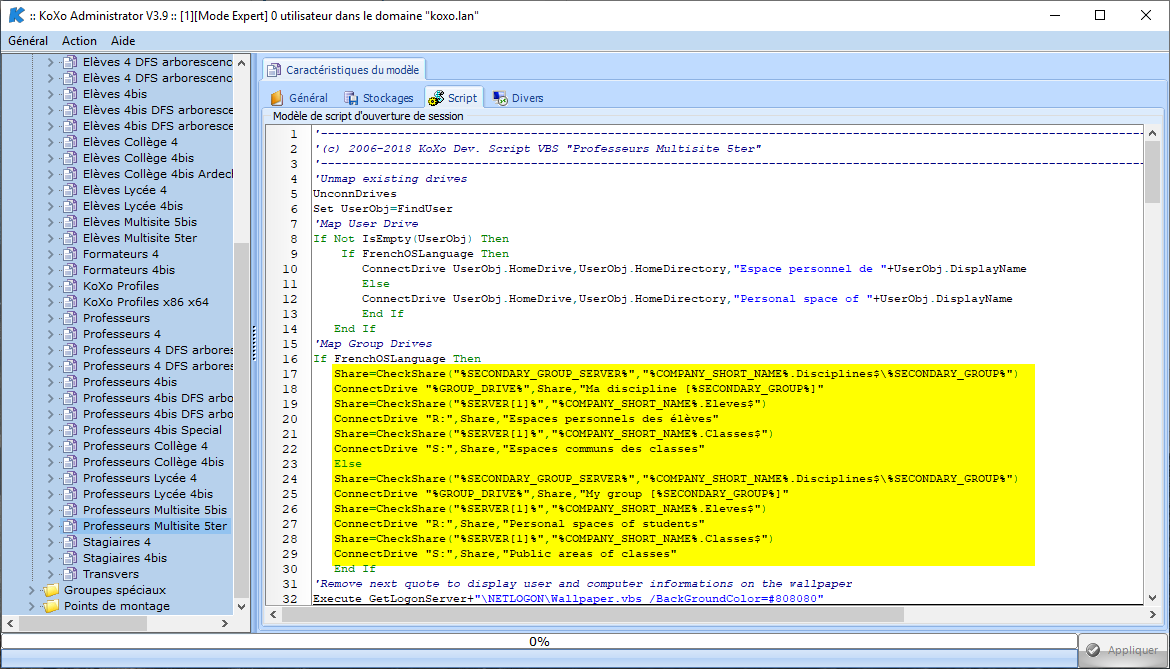Expand the Professeurs Lycée 4bis node
The width and height of the screenshot is (1170, 669).
click(51, 494)
